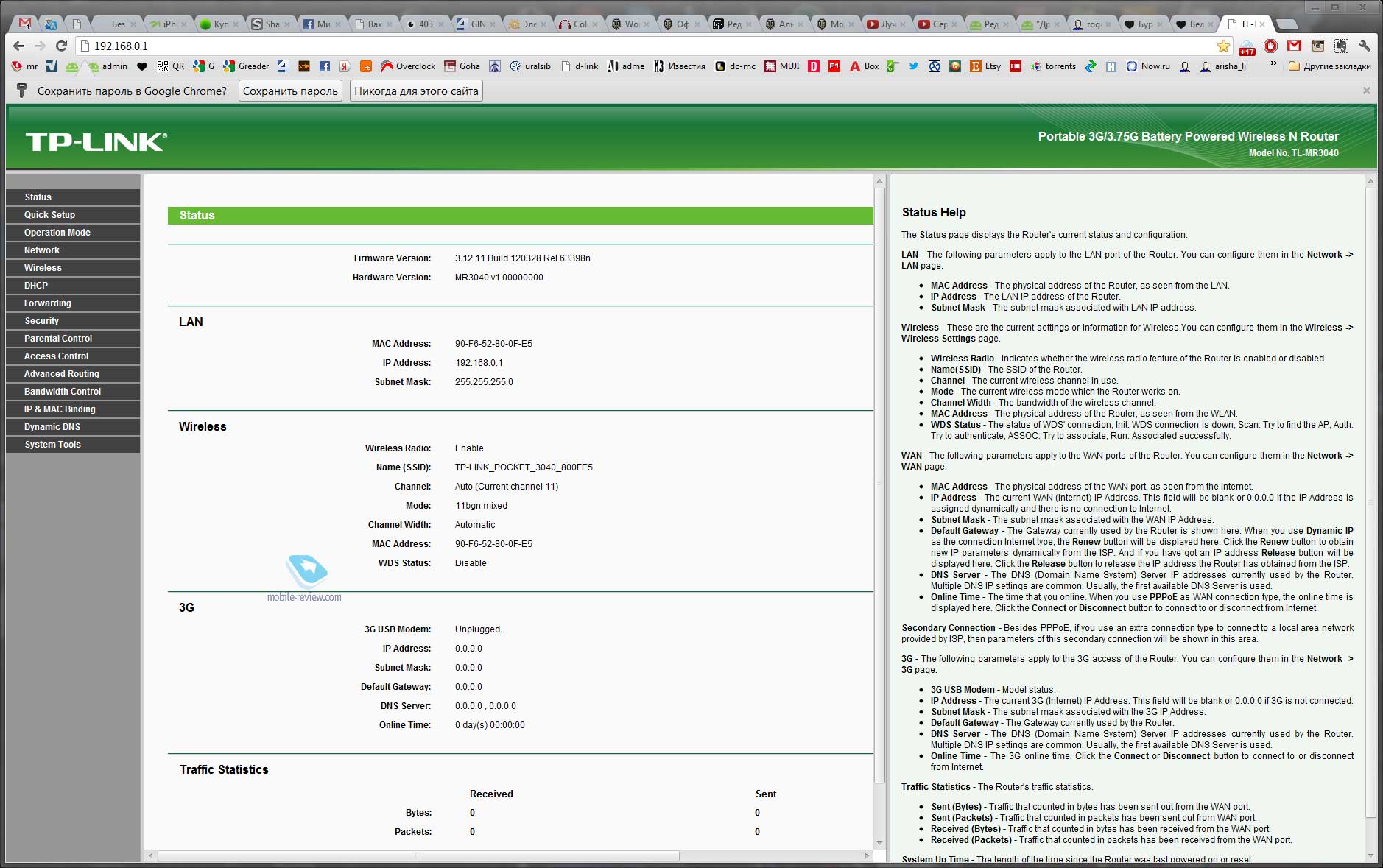Screen dimensions: 1383x868
Task: Open Access Control menu item
Action: (73, 356)
